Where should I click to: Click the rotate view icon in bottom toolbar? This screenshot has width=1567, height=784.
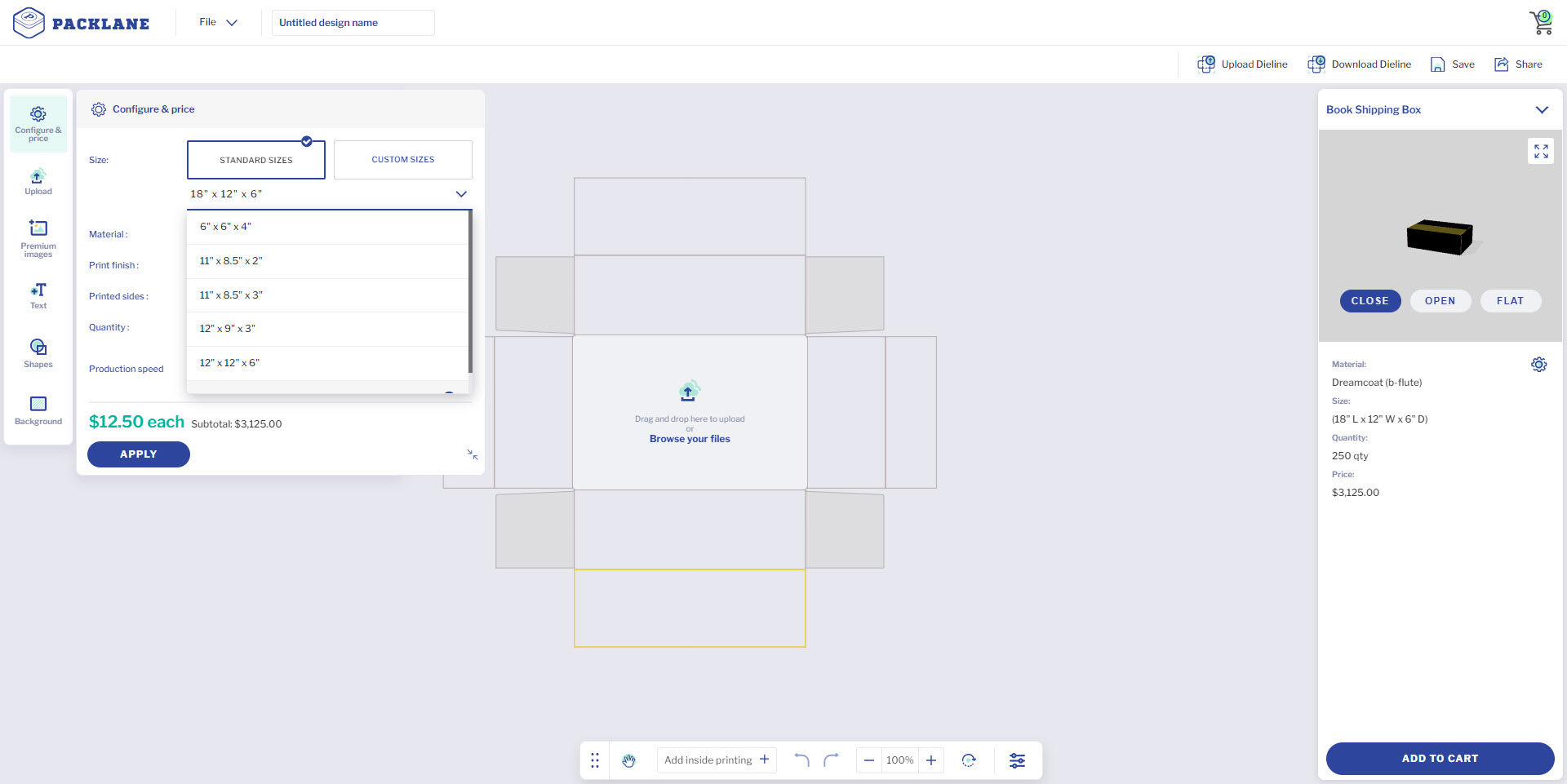tap(968, 760)
